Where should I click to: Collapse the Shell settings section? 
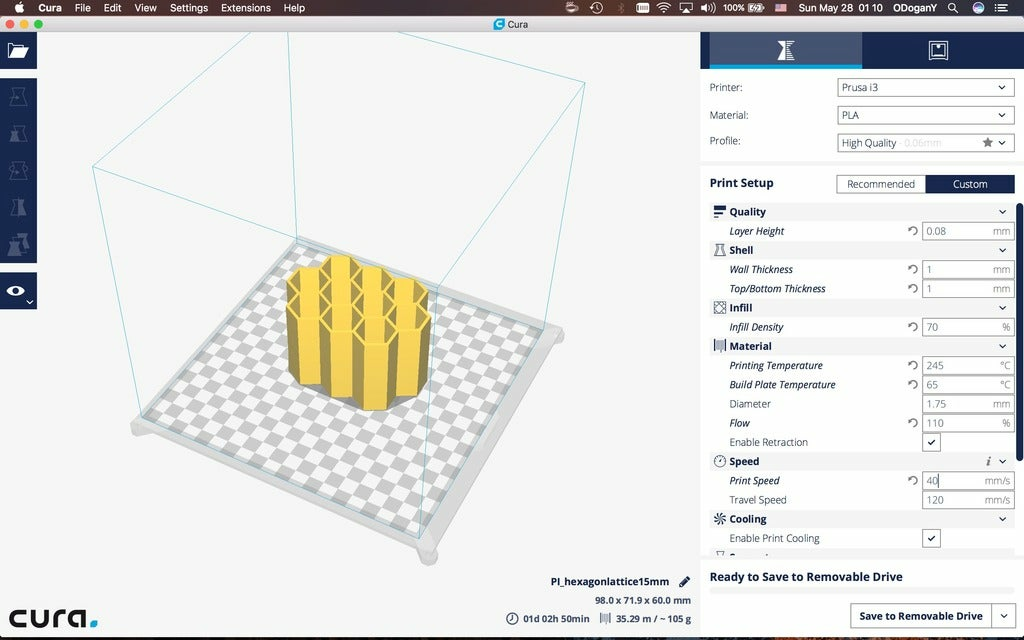point(1002,250)
